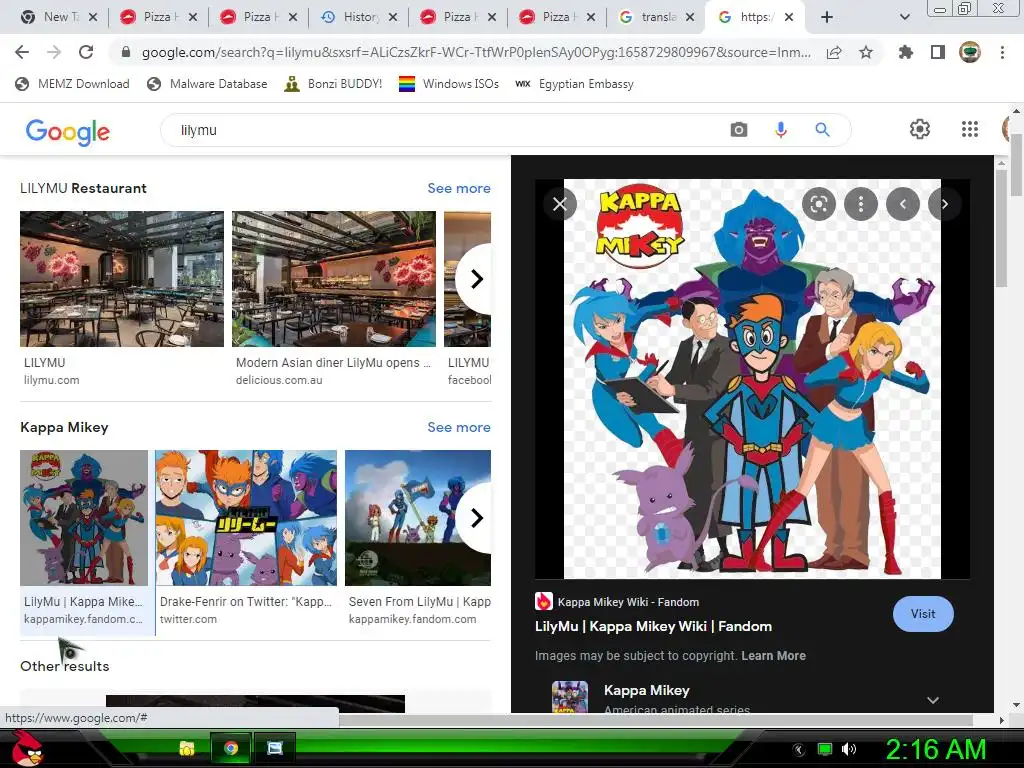The width and height of the screenshot is (1024, 768).
Task: Advance the Kappa Mikey image carousel
Action: tap(477, 519)
